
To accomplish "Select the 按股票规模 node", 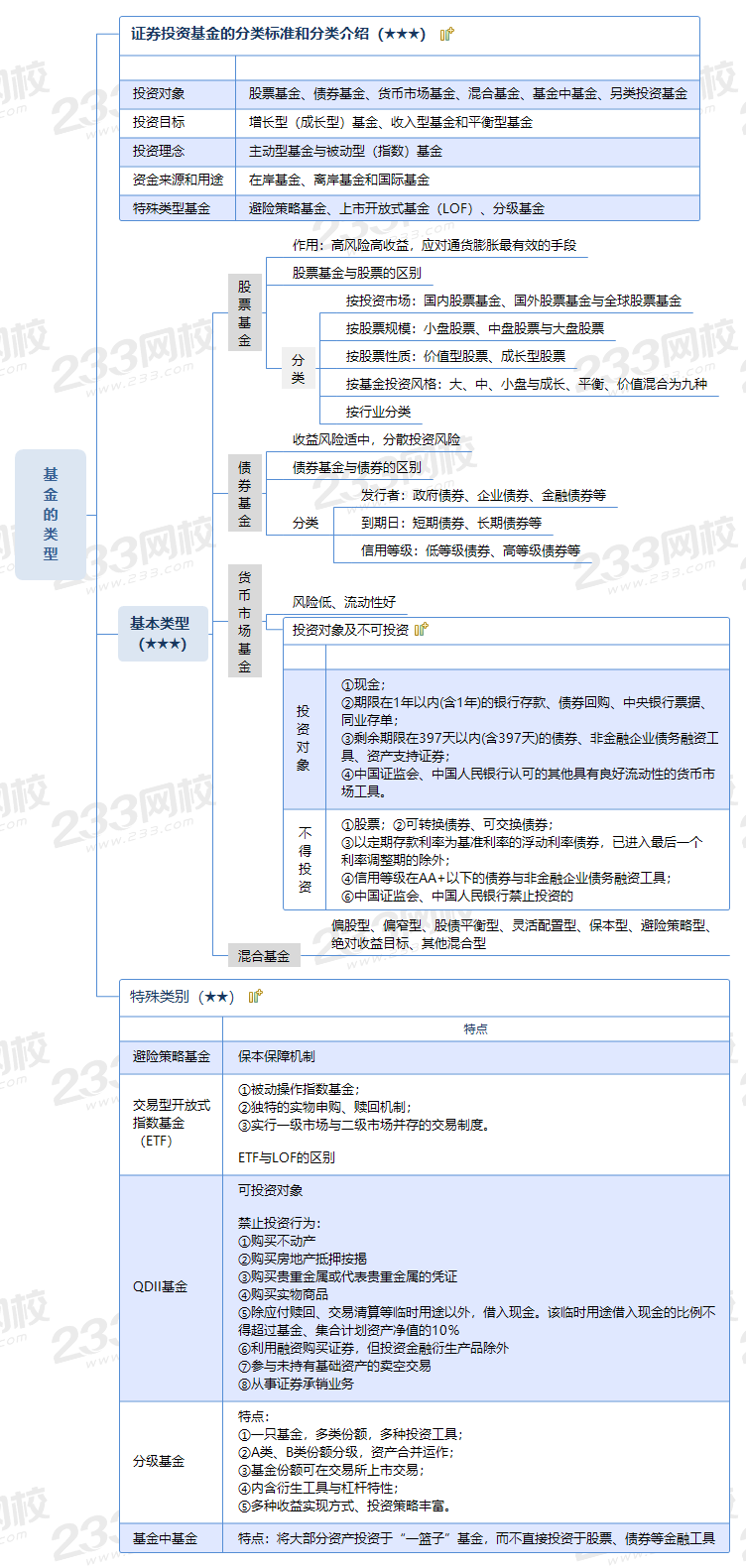I will click(474, 328).
